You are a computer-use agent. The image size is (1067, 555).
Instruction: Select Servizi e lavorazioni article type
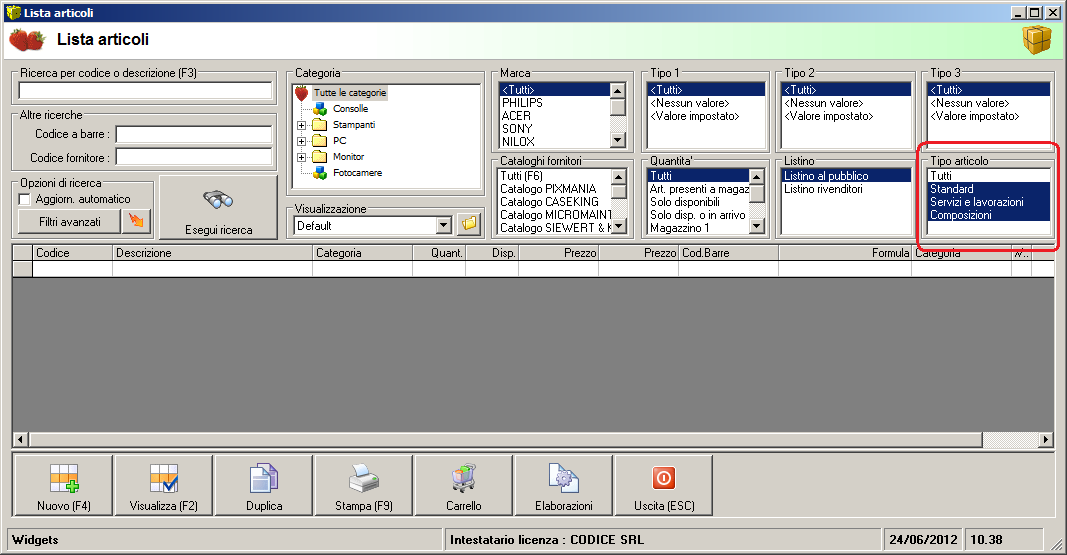tap(989, 201)
